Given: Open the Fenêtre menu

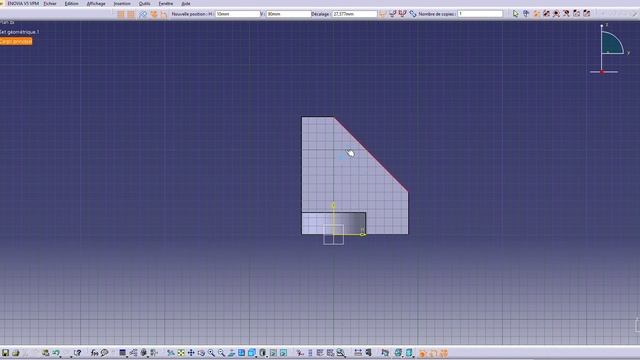Looking at the screenshot, I should pos(166,3).
